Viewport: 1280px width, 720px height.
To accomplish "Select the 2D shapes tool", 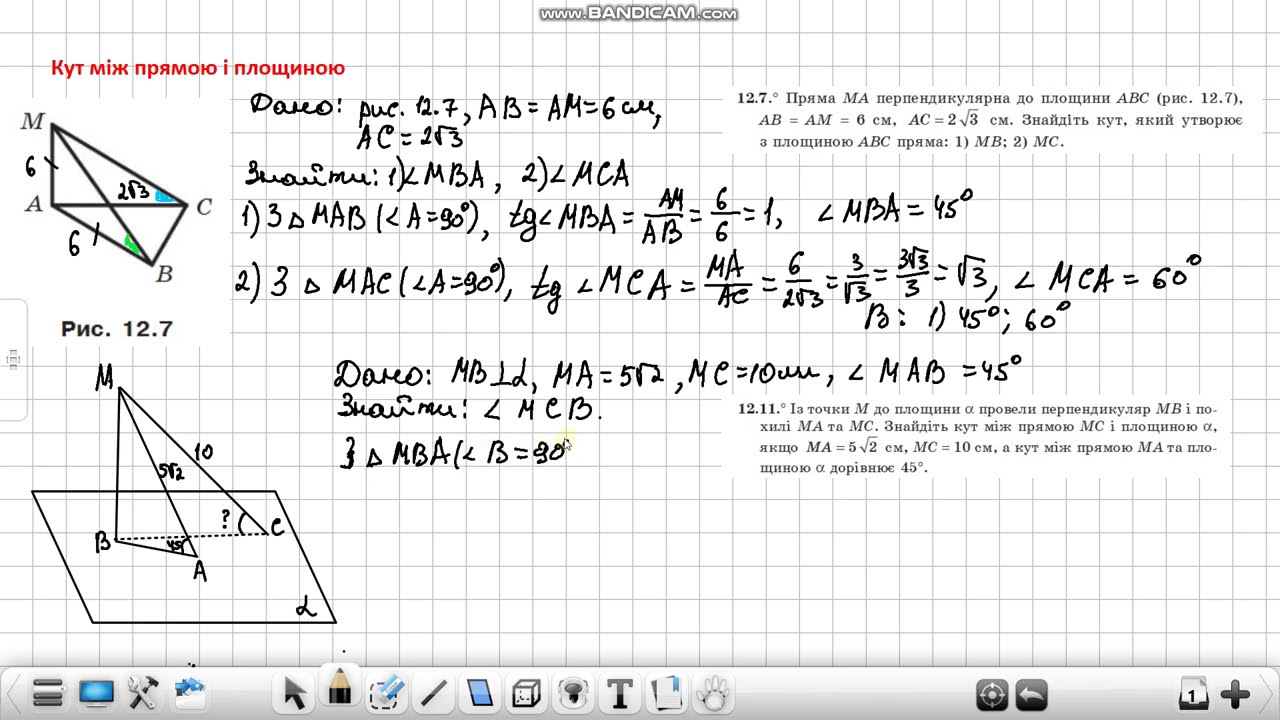I will pos(481,692).
